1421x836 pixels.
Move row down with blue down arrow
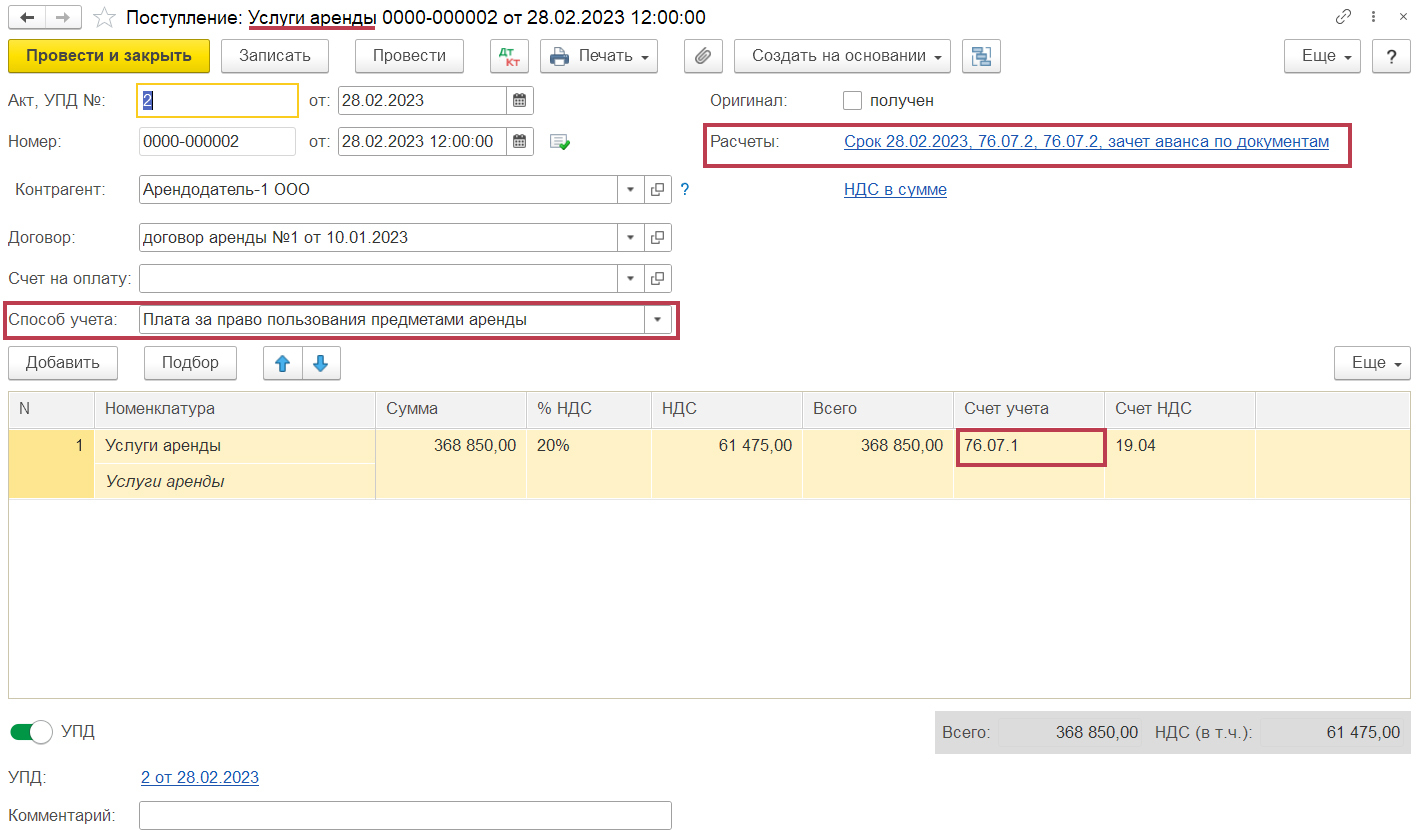(321, 363)
